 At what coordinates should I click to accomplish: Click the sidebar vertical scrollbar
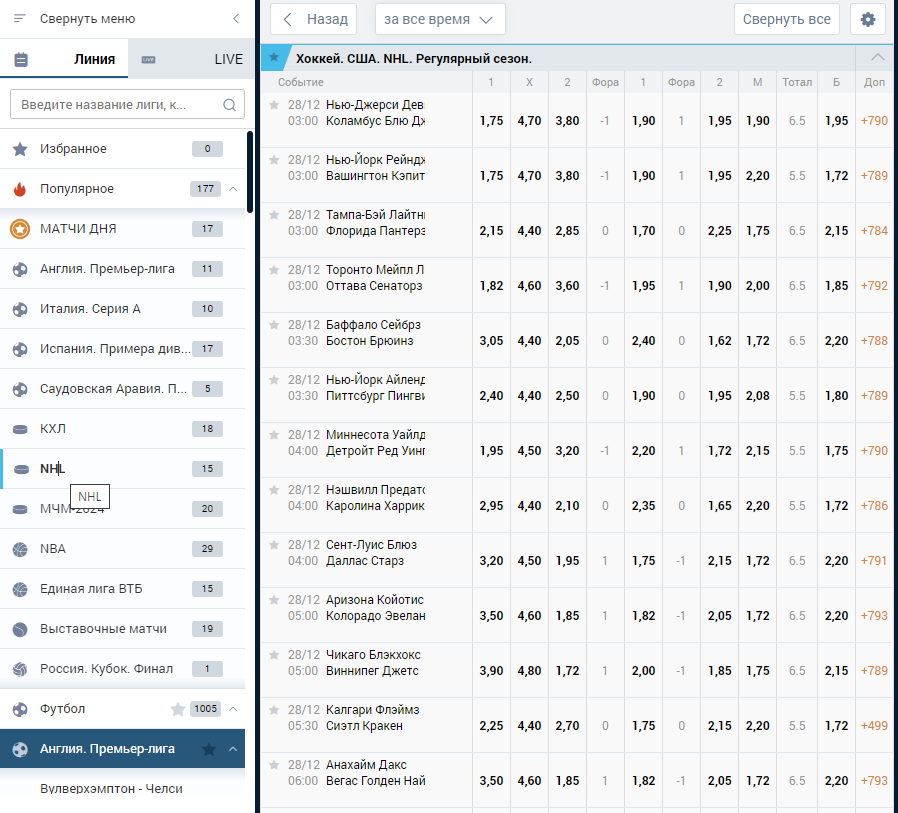tap(250, 172)
